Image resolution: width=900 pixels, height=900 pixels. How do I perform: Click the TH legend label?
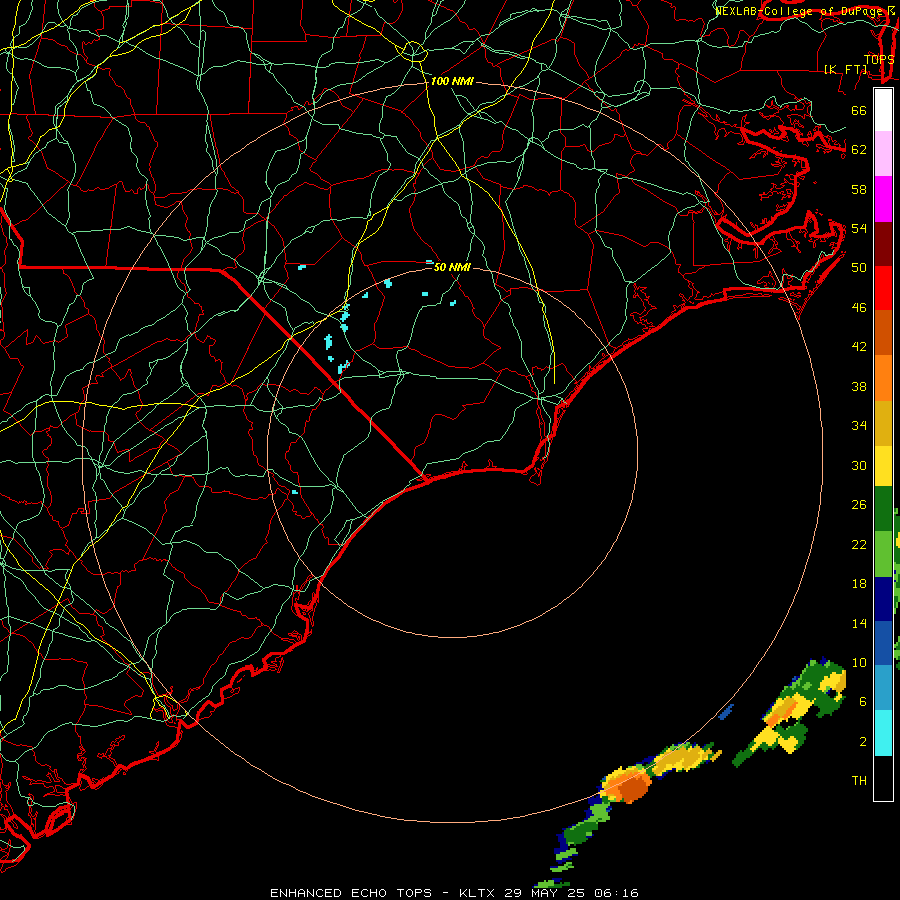(859, 780)
